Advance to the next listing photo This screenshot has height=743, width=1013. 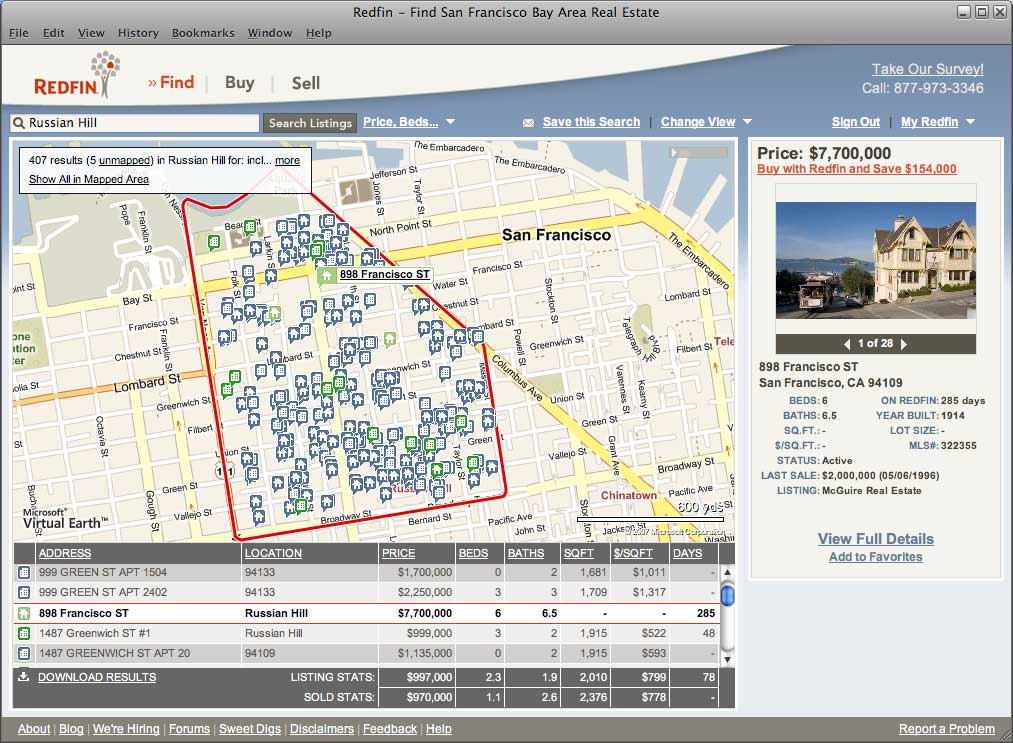tap(905, 344)
